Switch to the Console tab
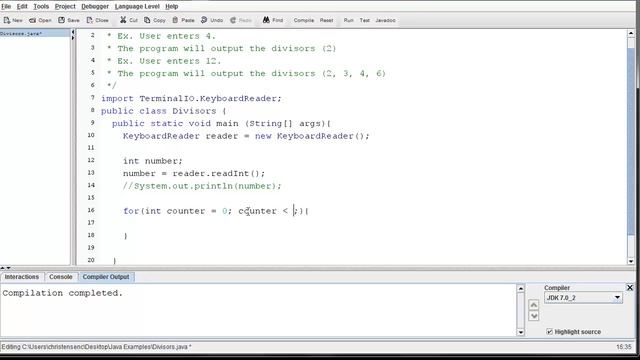The image size is (640, 360). 60,277
